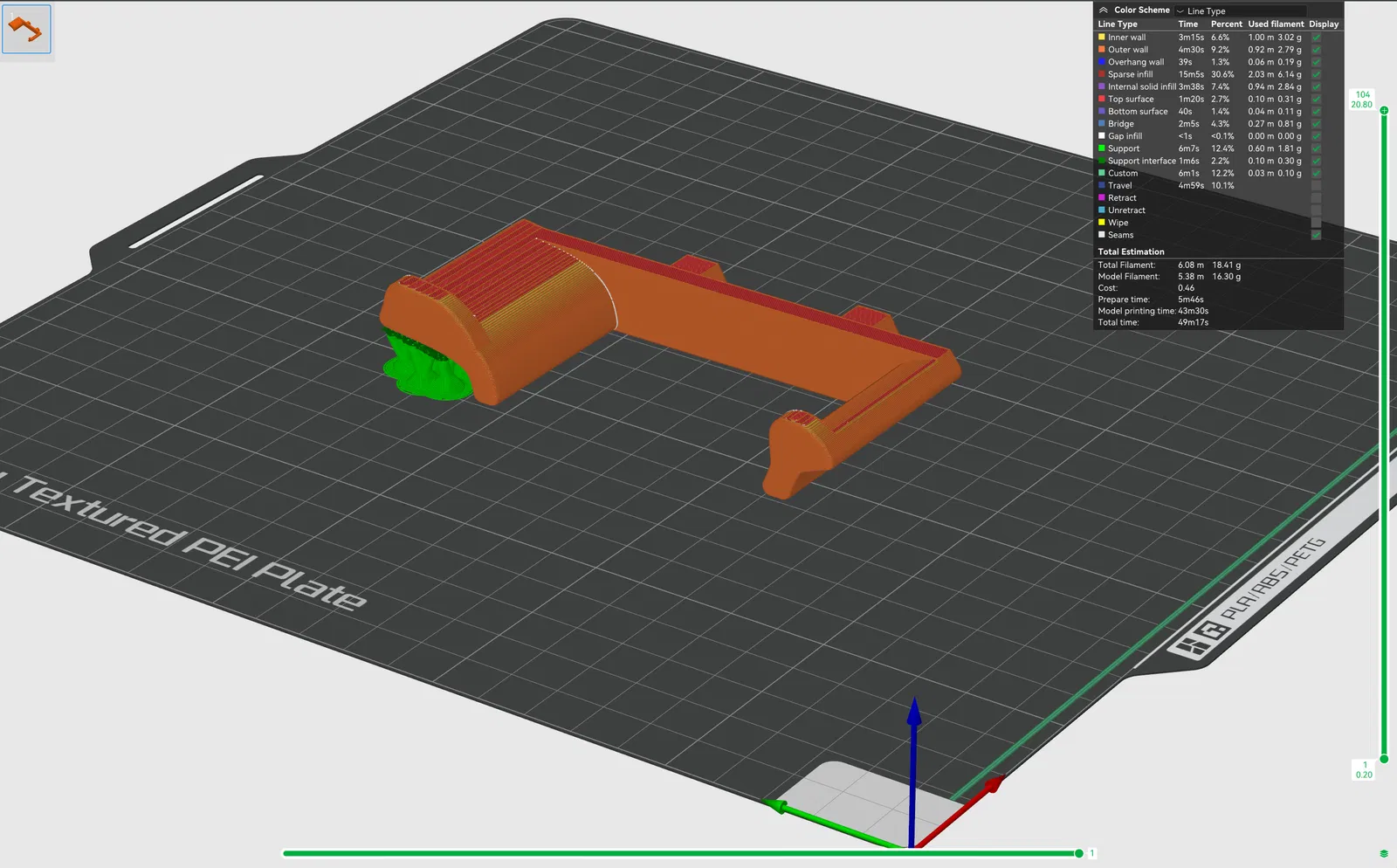Click the "Used filament" column header
The width and height of the screenshot is (1397, 868).
coord(1276,24)
